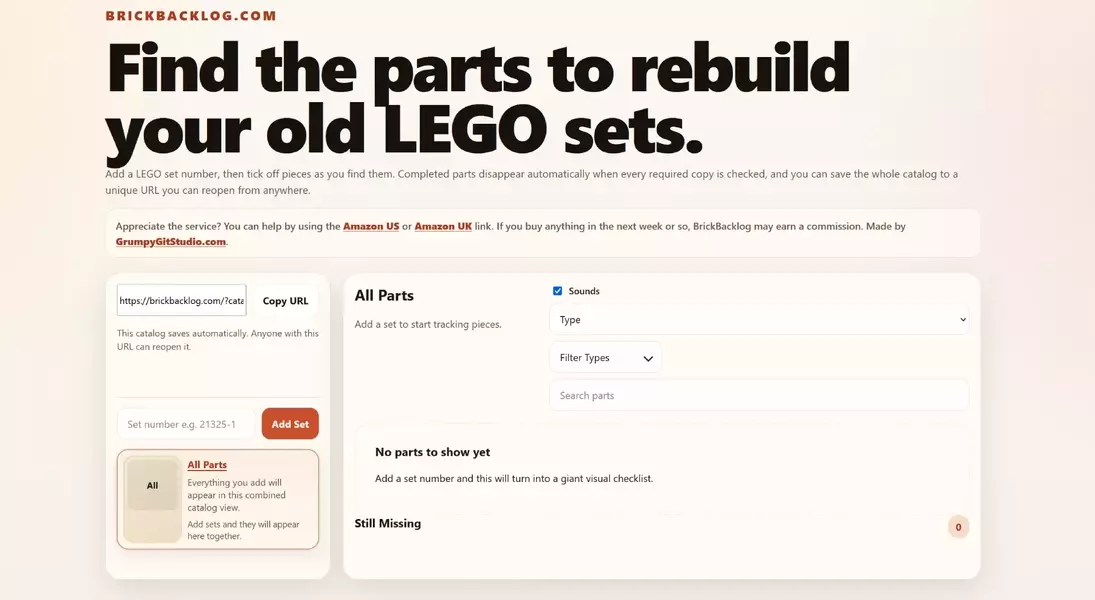The height and width of the screenshot is (600, 1095).
Task: Click the Search parts field
Action: pos(758,396)
